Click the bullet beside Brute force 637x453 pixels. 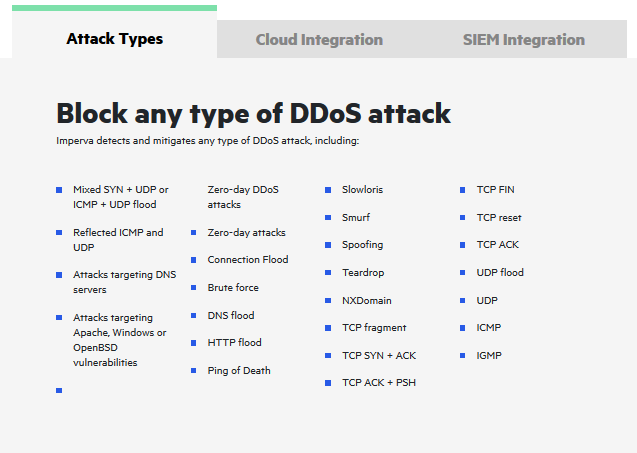[193, 288]
